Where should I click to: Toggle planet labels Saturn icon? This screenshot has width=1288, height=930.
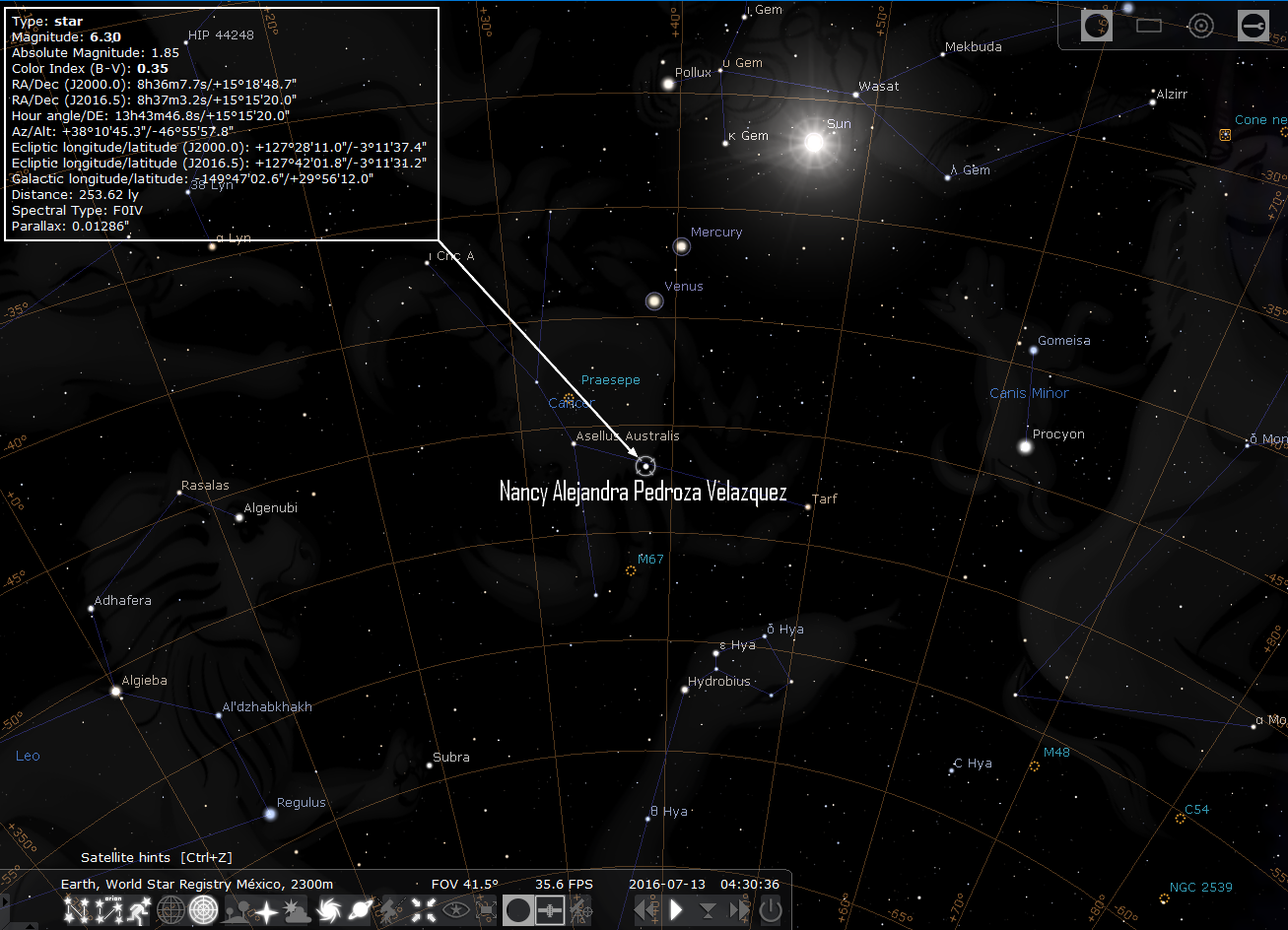(361, 910)
